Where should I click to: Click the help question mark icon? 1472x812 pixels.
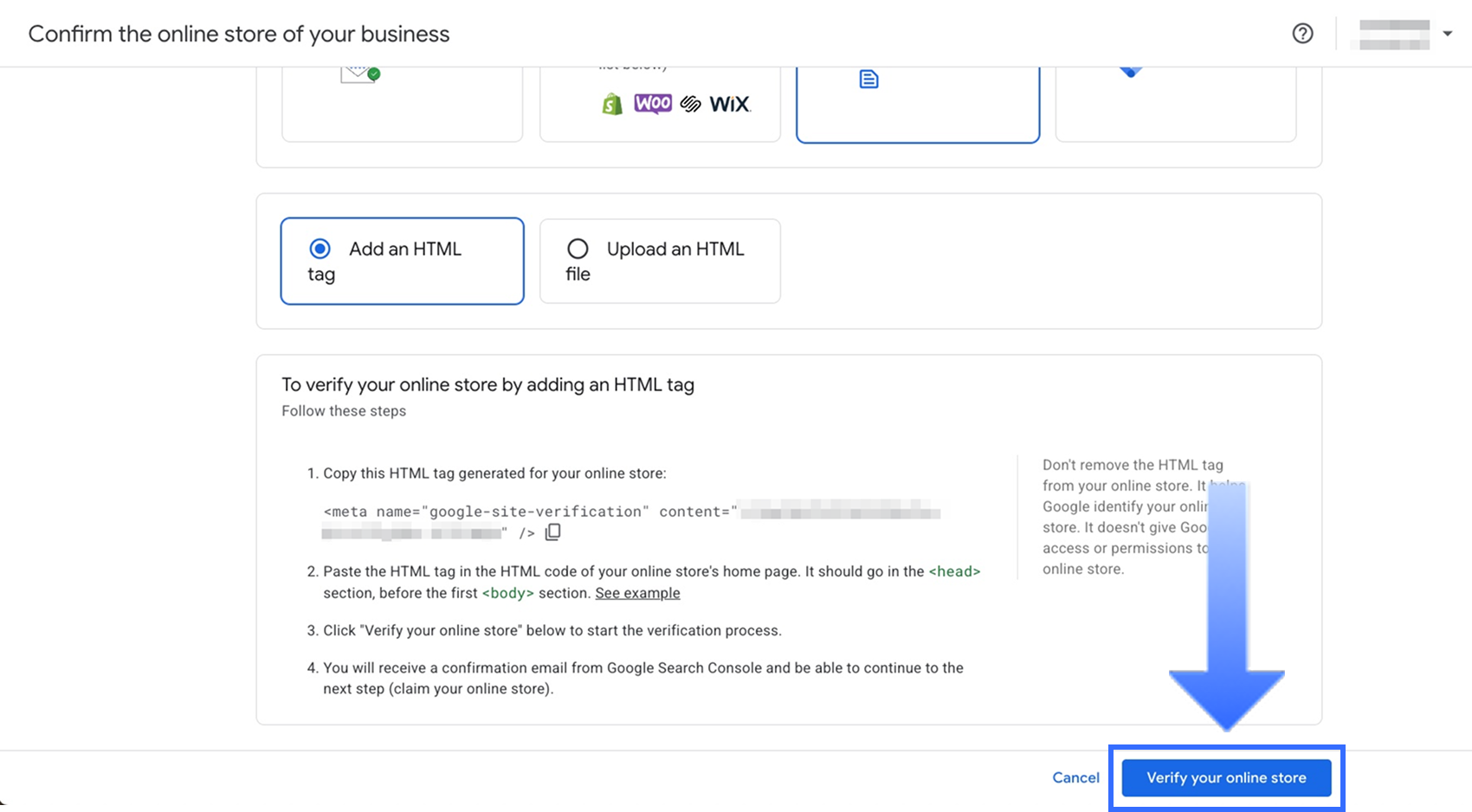1302,34
